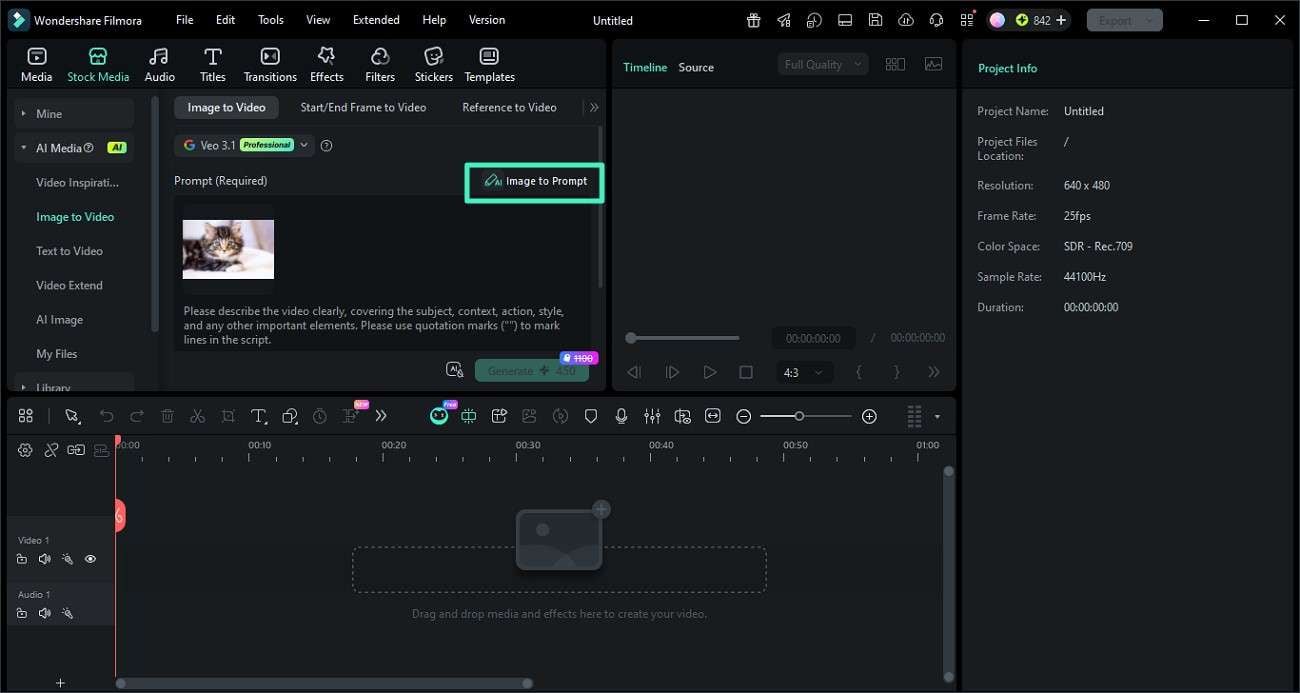Open the Media panel
1300x693 pixels.
(x=37, y=64)
